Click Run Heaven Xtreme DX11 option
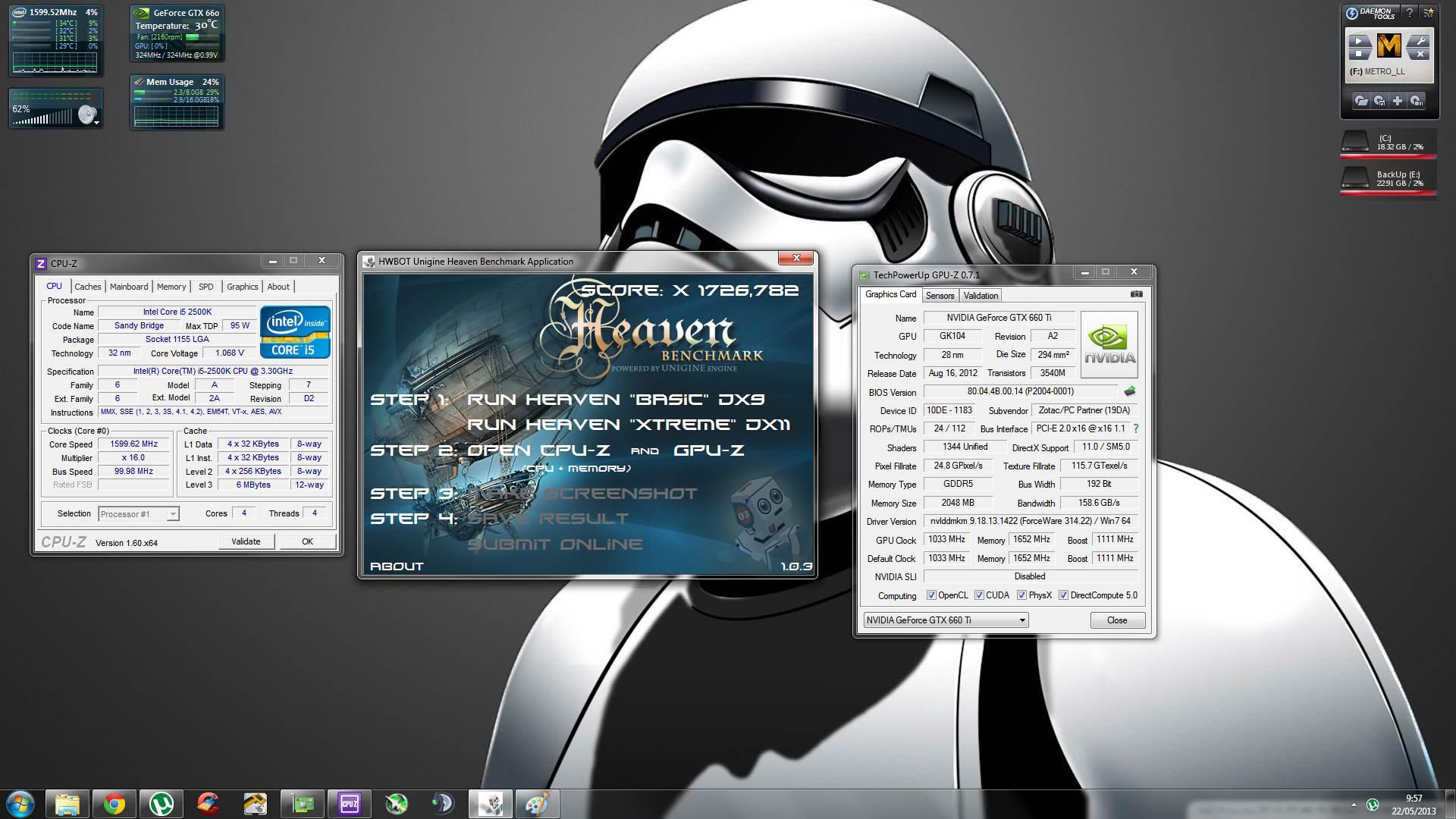The image size is (1456, 819). (x=629, y=425)
